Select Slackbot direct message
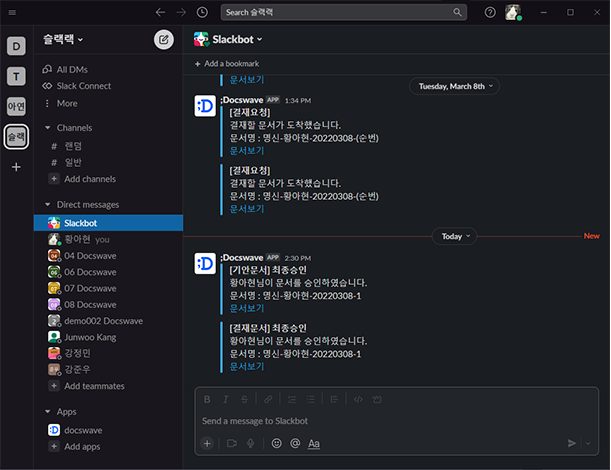 pyautogui.click(x=108, y=223)
